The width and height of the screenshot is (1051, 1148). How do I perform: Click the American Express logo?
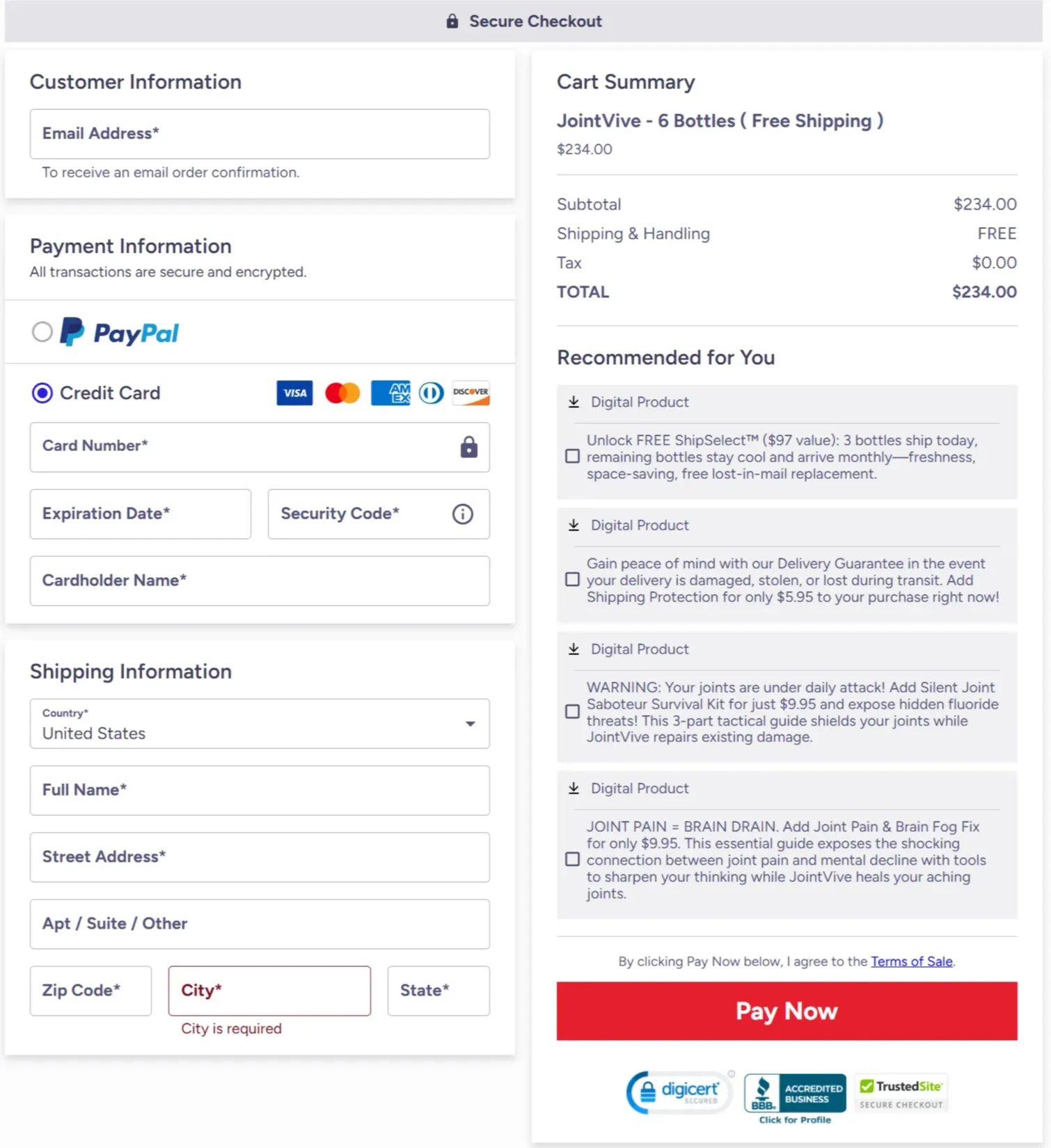390,393
